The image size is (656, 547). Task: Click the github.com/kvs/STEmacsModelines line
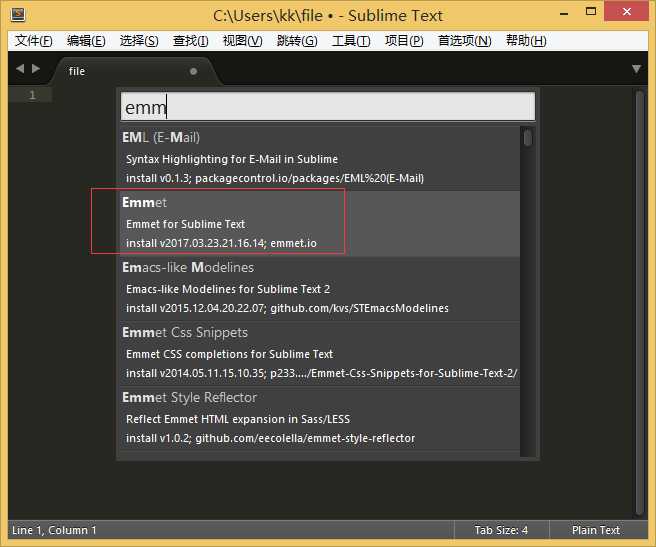click(287, 308)
